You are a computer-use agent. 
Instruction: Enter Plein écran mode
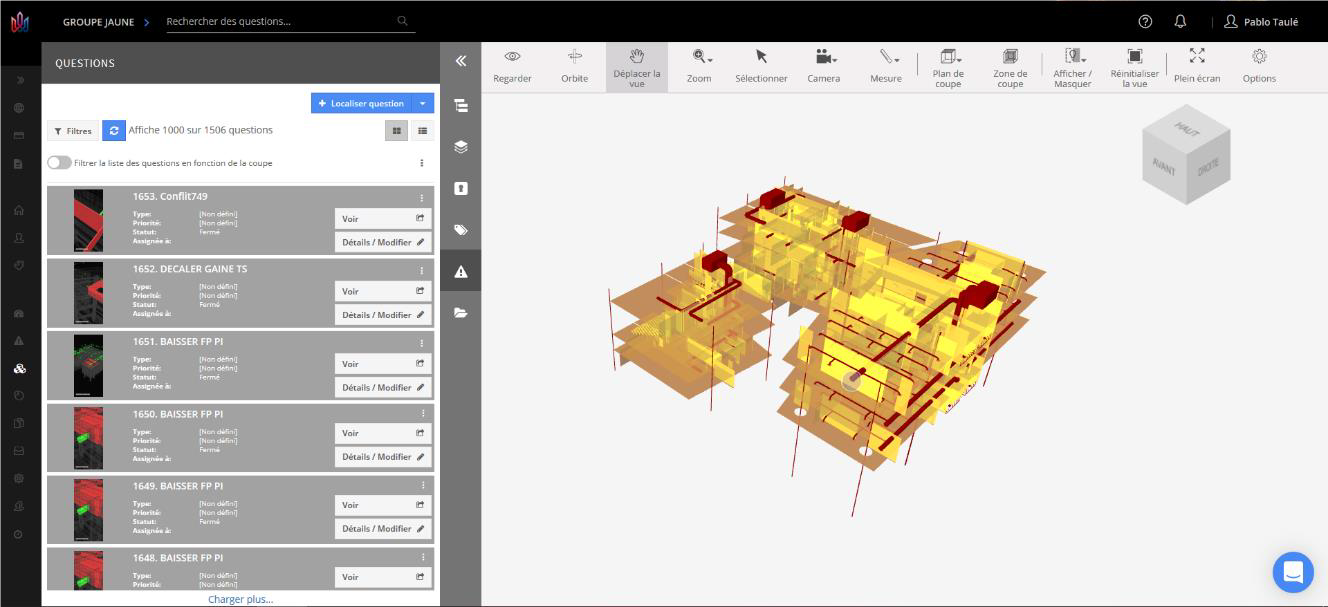(1197, 66)
